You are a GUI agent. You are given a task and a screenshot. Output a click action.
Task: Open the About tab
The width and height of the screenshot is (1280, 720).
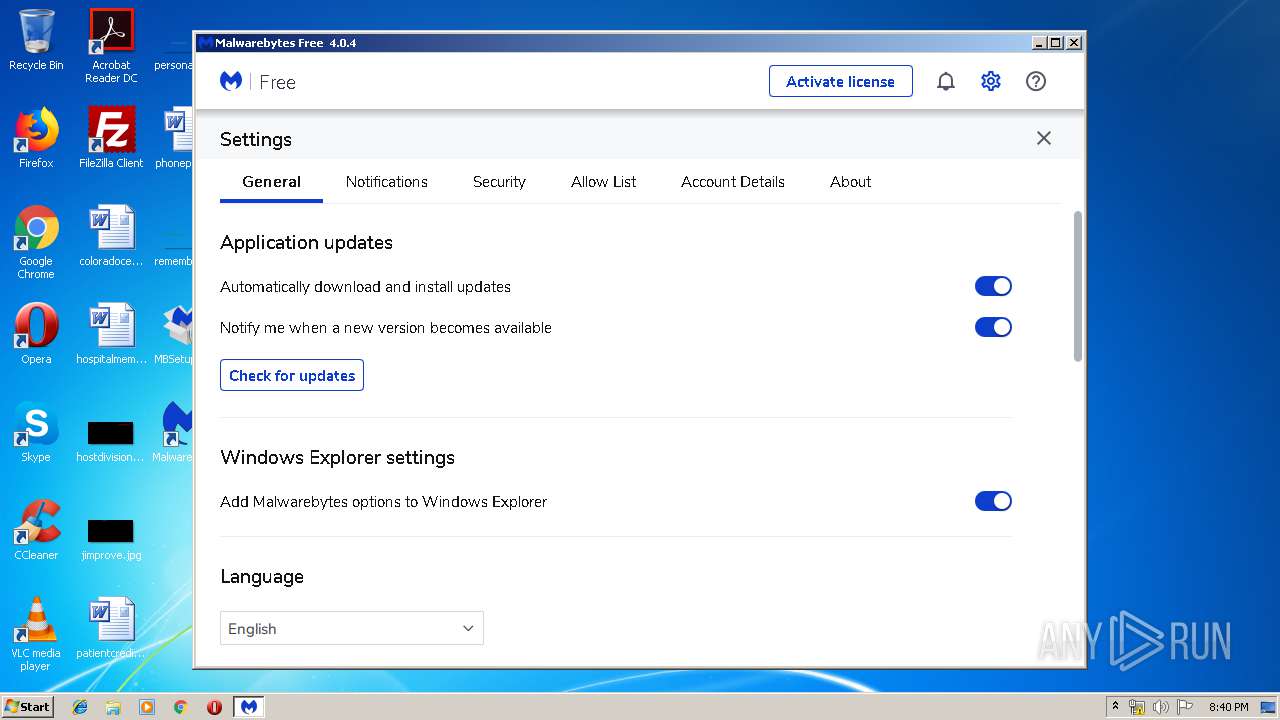[x=851, y=182]
